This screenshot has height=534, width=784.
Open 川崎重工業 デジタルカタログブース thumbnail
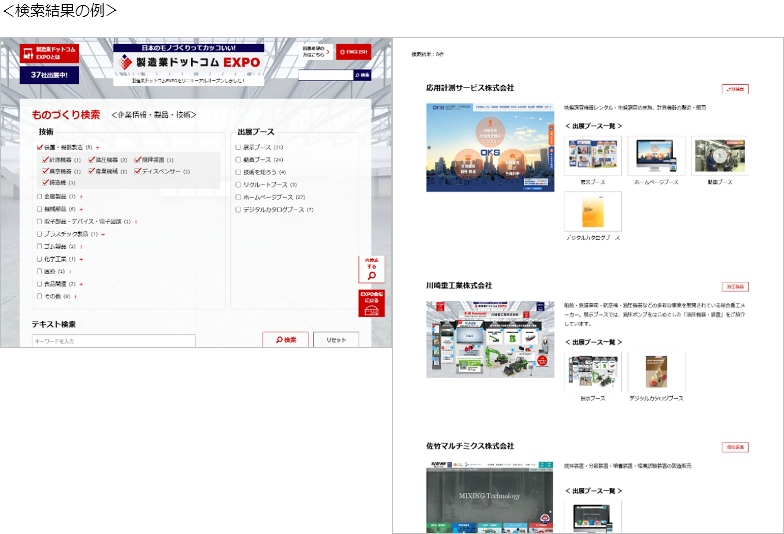656,372
